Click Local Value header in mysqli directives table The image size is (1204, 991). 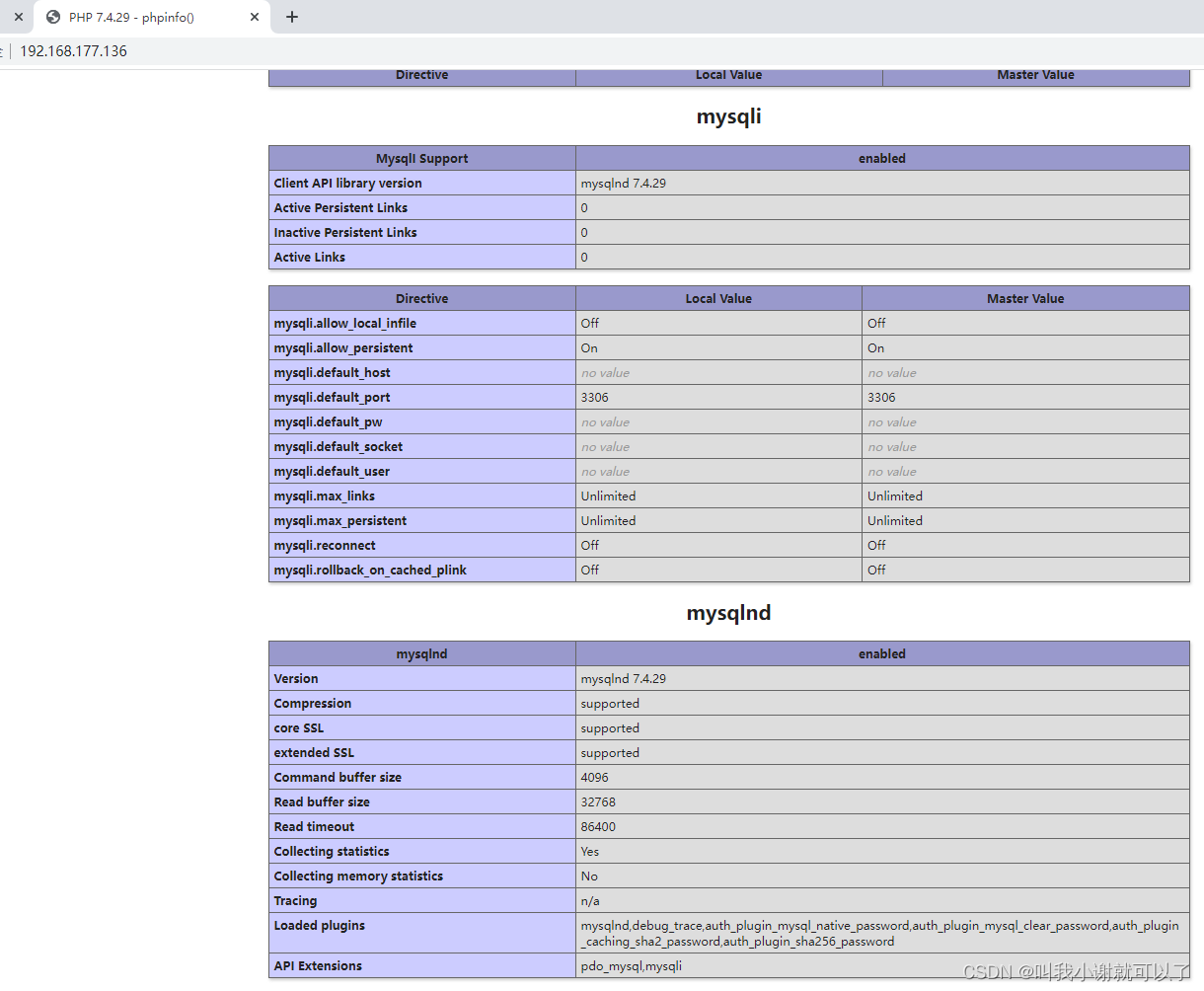[718, 299]
